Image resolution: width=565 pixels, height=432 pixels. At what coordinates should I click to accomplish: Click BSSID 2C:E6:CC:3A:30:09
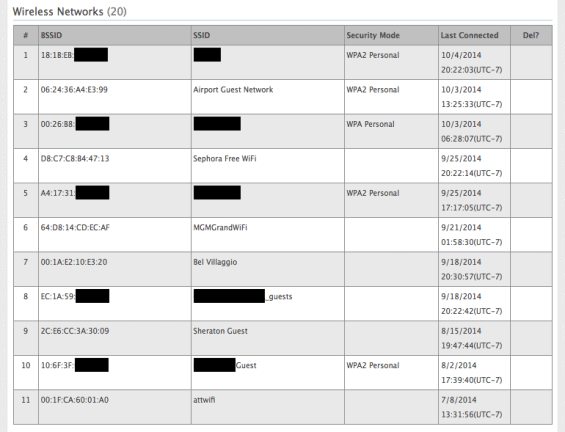(75, 331)
